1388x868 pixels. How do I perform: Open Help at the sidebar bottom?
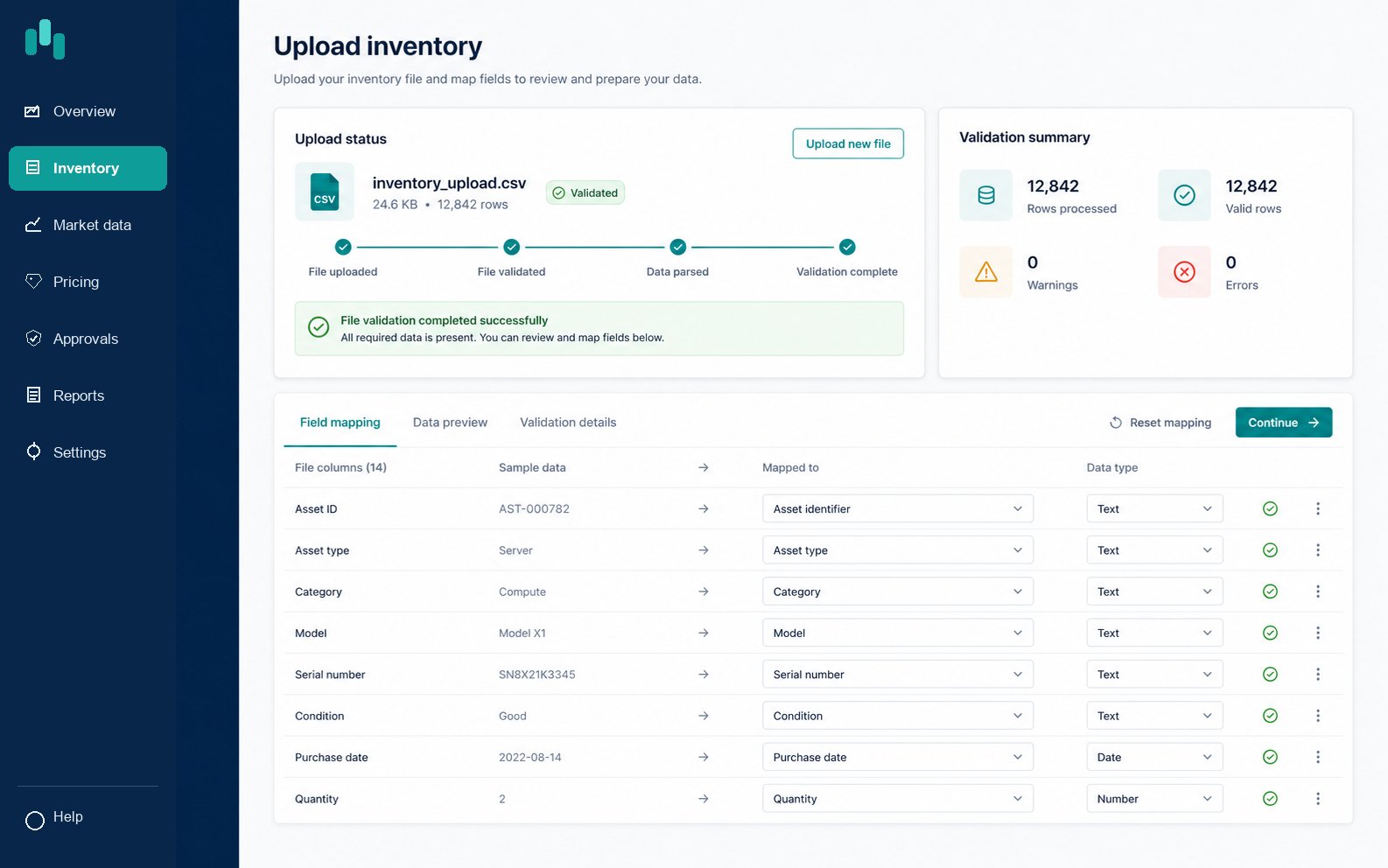[x=55, y=818]
